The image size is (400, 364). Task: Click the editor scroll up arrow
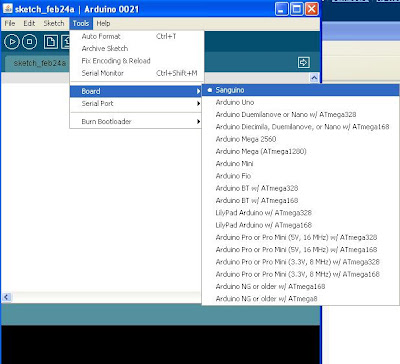pos(314,78)
